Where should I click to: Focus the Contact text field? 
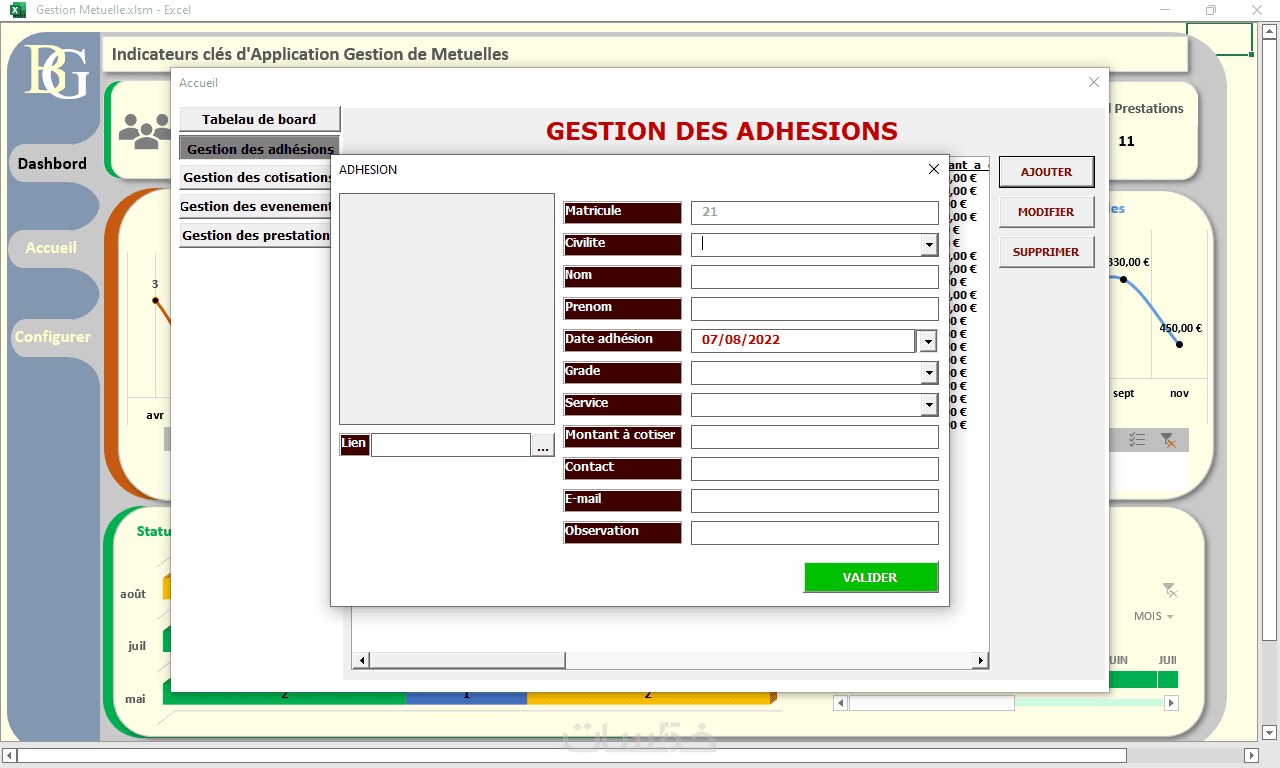(814, 469)
